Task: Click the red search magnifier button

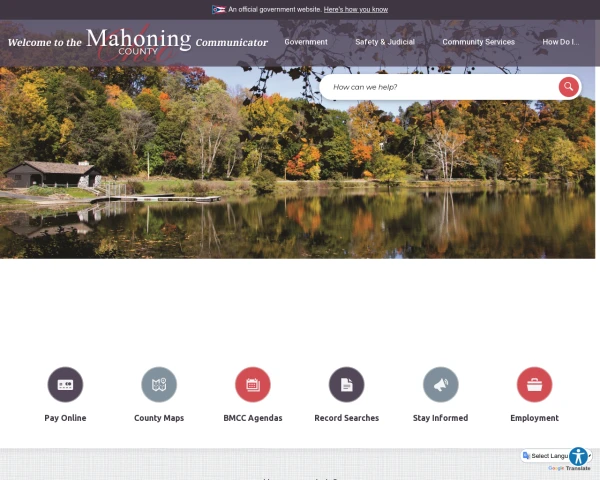Action: point(568,87)
